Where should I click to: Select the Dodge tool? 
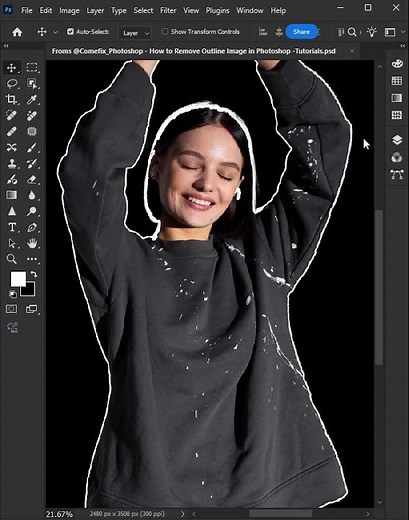click(32, 211)
